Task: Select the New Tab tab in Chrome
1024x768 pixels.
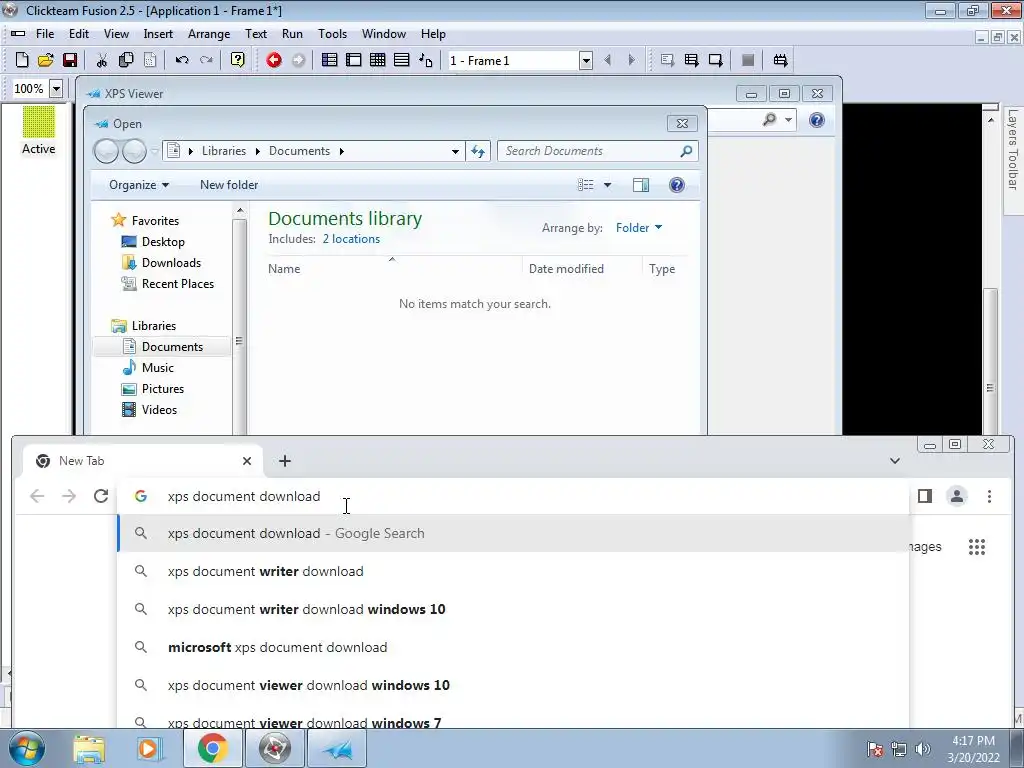Action: pos(144,461)
